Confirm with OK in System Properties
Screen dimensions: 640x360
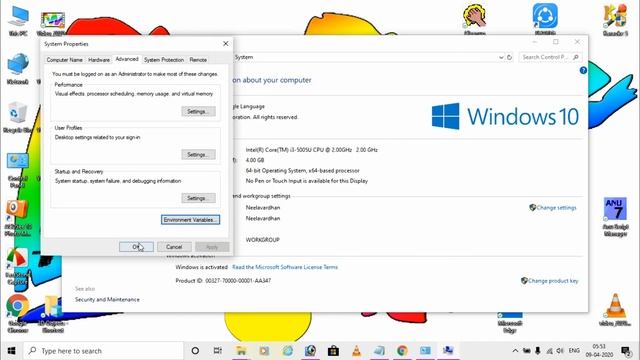136,247
